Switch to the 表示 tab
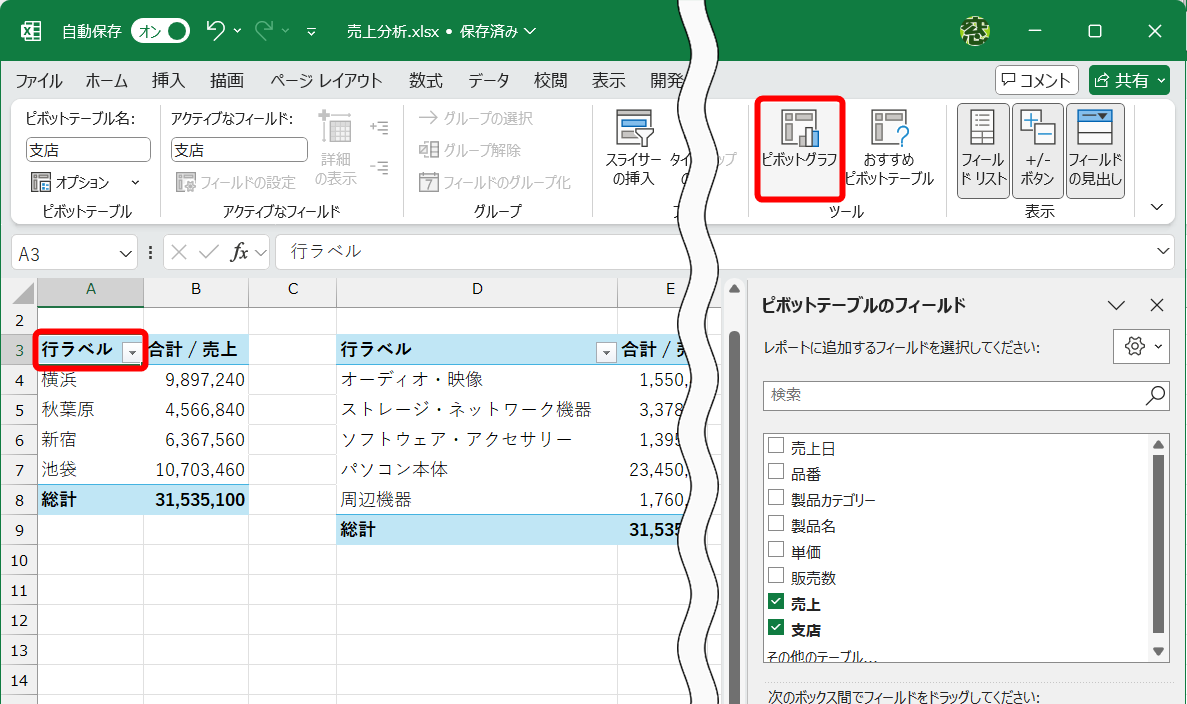Screen dimensions: 1187x704 609,80
